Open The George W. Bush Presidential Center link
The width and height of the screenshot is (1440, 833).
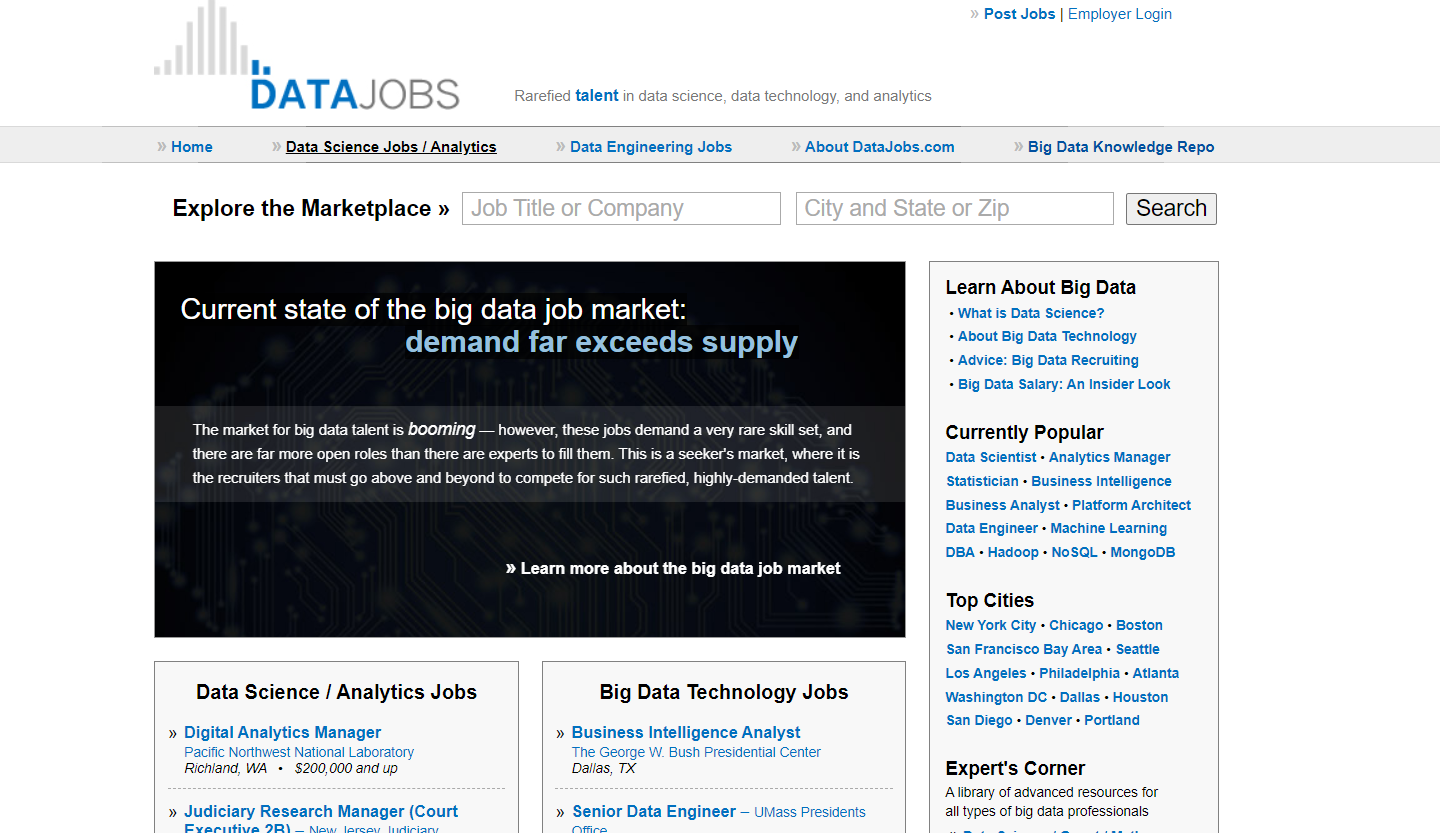tap(696, 752)
